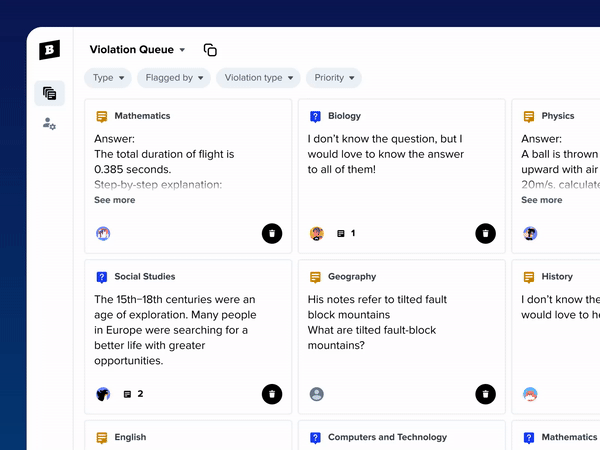Open the Flagged by filter dropdown
The width and height of the screenshot is (600, 450).
174,78
